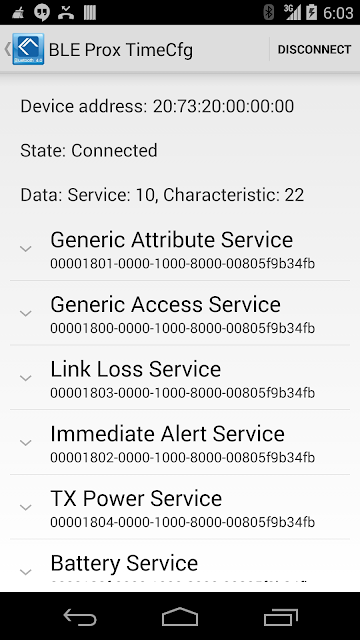Disconnect from the BLE device
The width and height of the screenshot is (360, 640).
coord(314,49)
